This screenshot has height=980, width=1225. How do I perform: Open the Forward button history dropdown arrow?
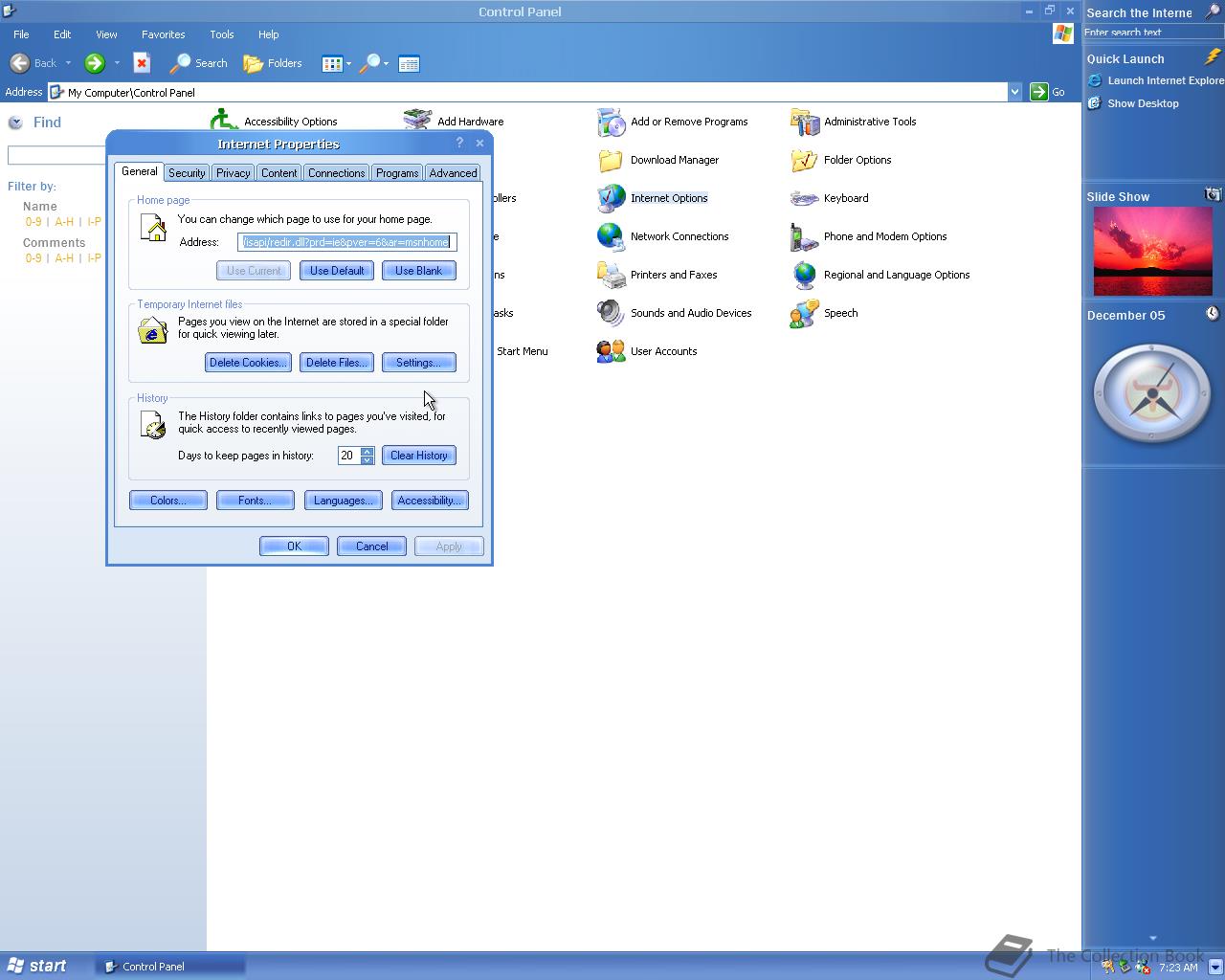[117, 63]
